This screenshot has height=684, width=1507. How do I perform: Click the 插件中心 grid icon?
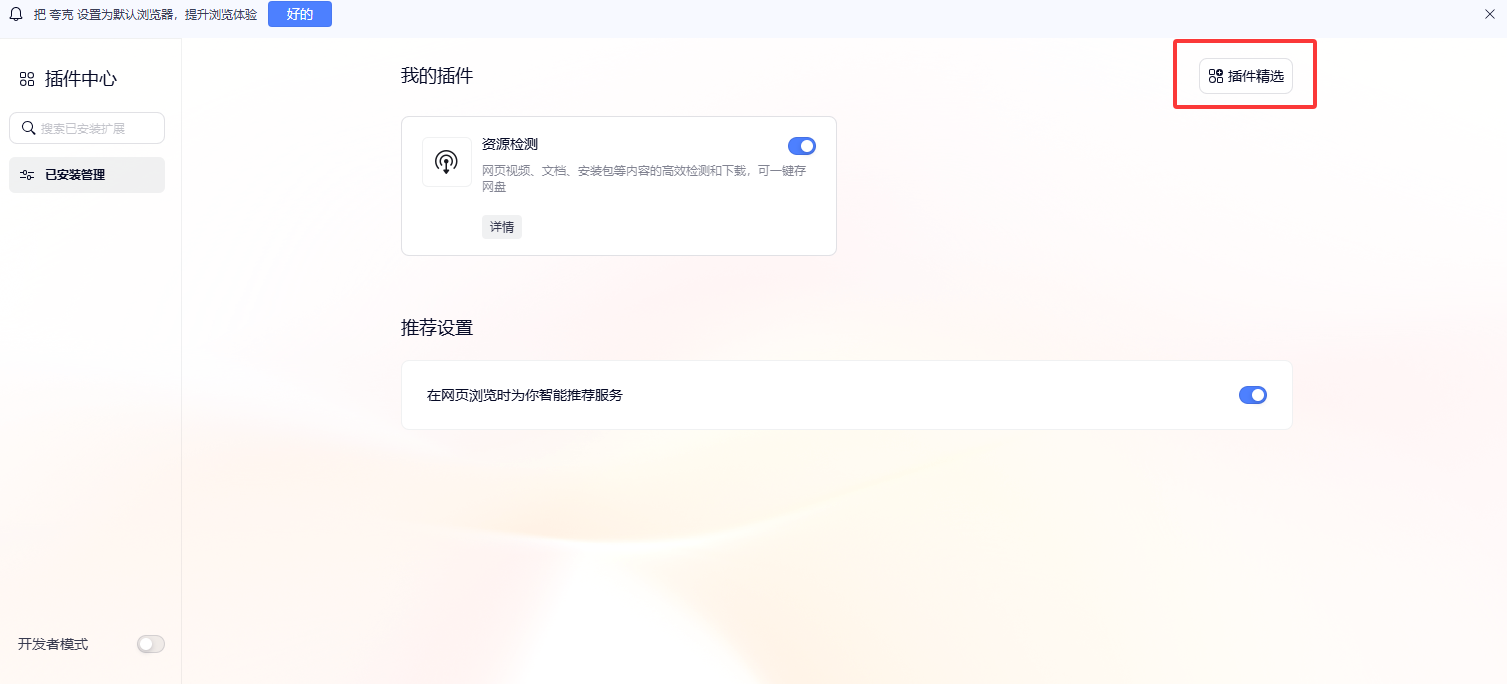[27, 79]
